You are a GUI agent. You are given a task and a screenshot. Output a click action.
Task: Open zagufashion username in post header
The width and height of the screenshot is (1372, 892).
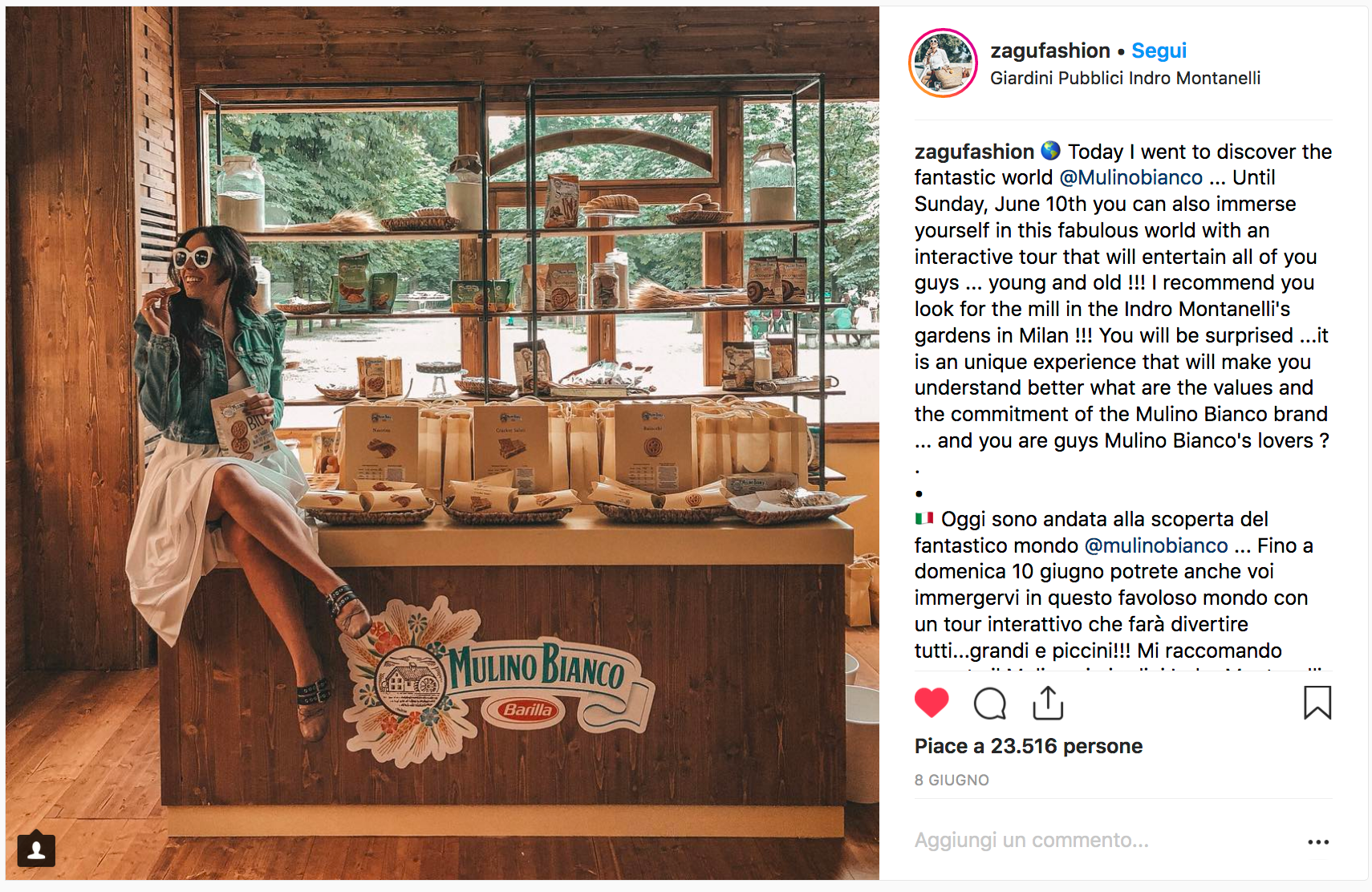(1050, 51)
